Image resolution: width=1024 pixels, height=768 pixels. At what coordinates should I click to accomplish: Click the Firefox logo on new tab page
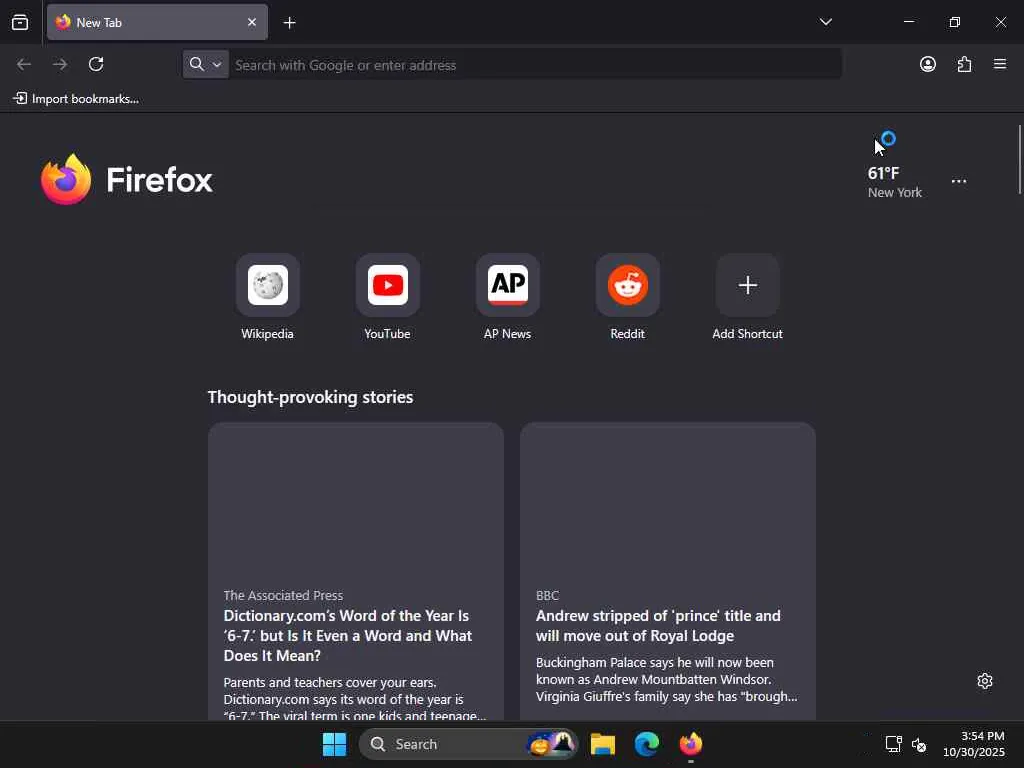click(x=127, y=180)
